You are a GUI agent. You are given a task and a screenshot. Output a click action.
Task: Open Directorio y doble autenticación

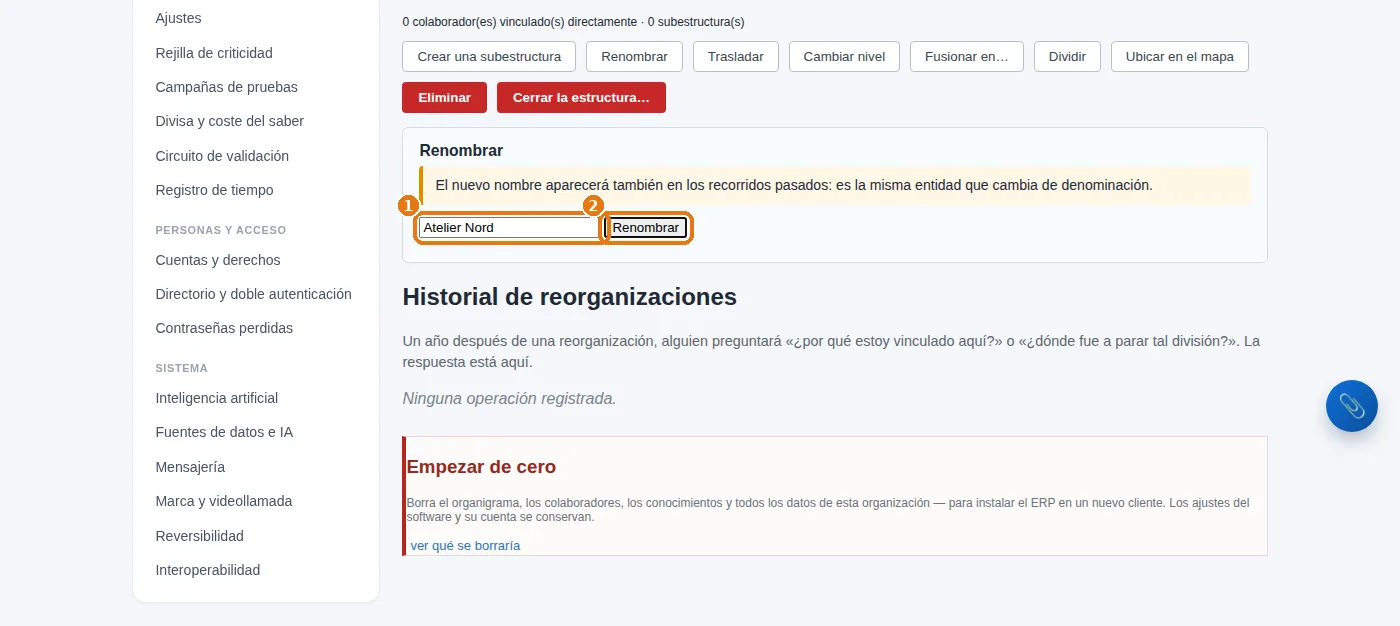[x=253, y=294]
